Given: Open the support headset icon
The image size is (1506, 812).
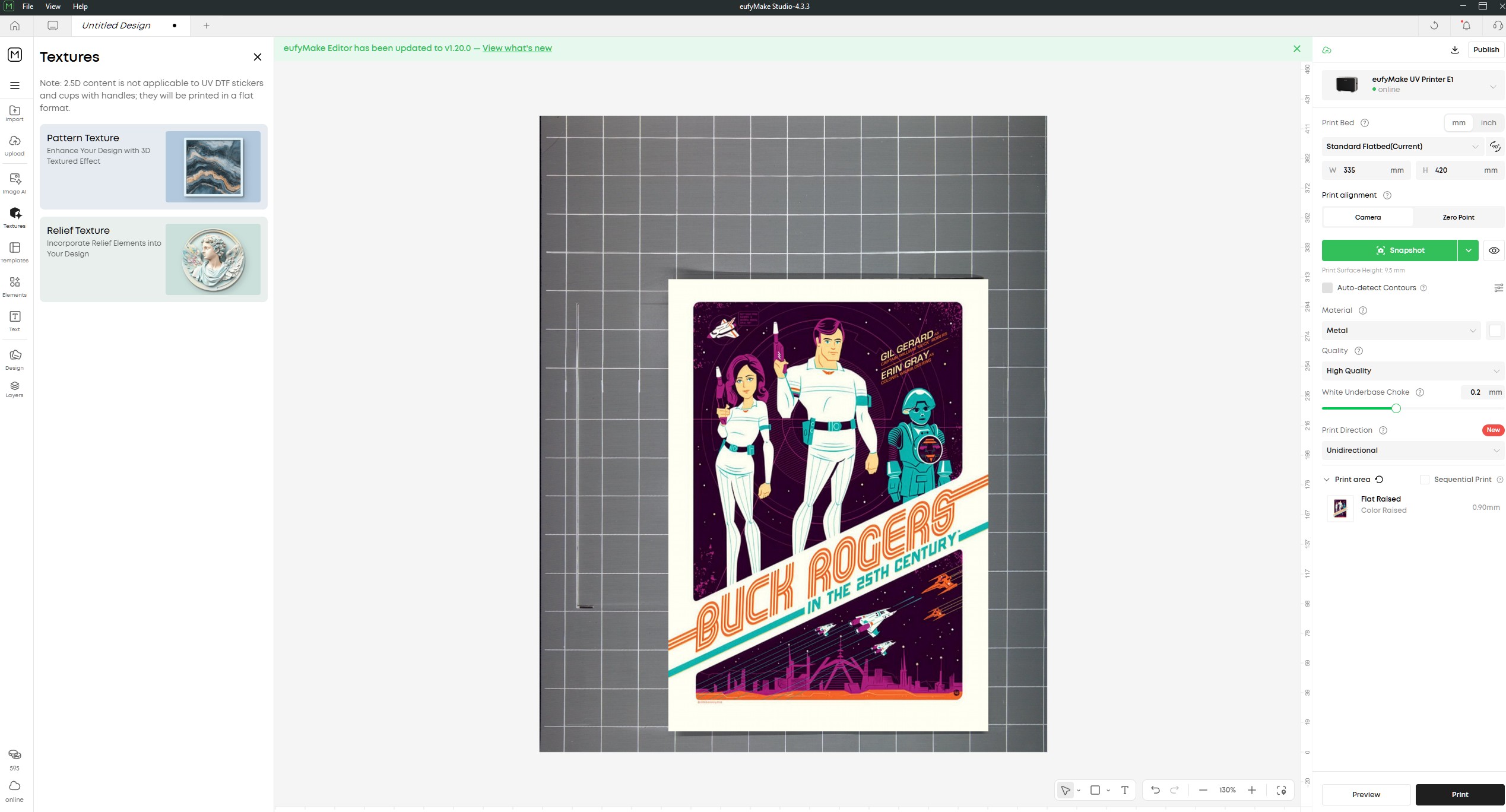Looking at the screenshot, I should tap(1498, 26).
